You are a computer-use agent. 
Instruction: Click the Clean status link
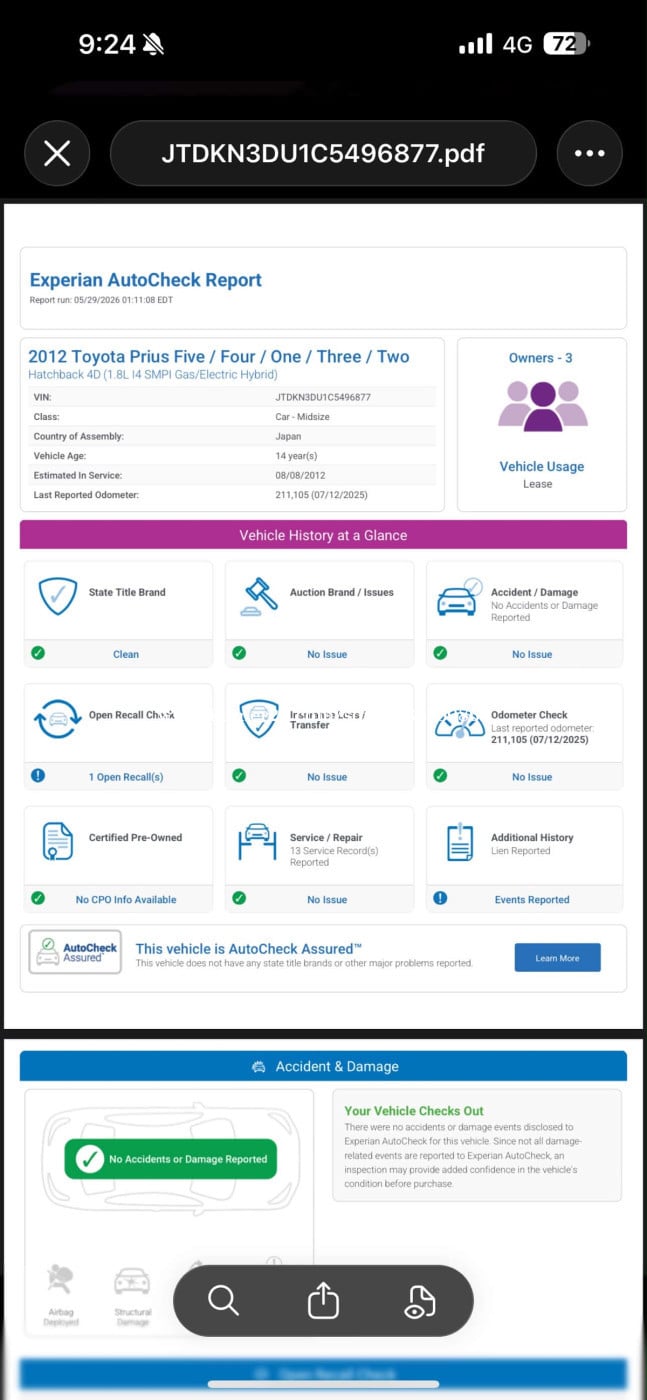pos(126,654)
